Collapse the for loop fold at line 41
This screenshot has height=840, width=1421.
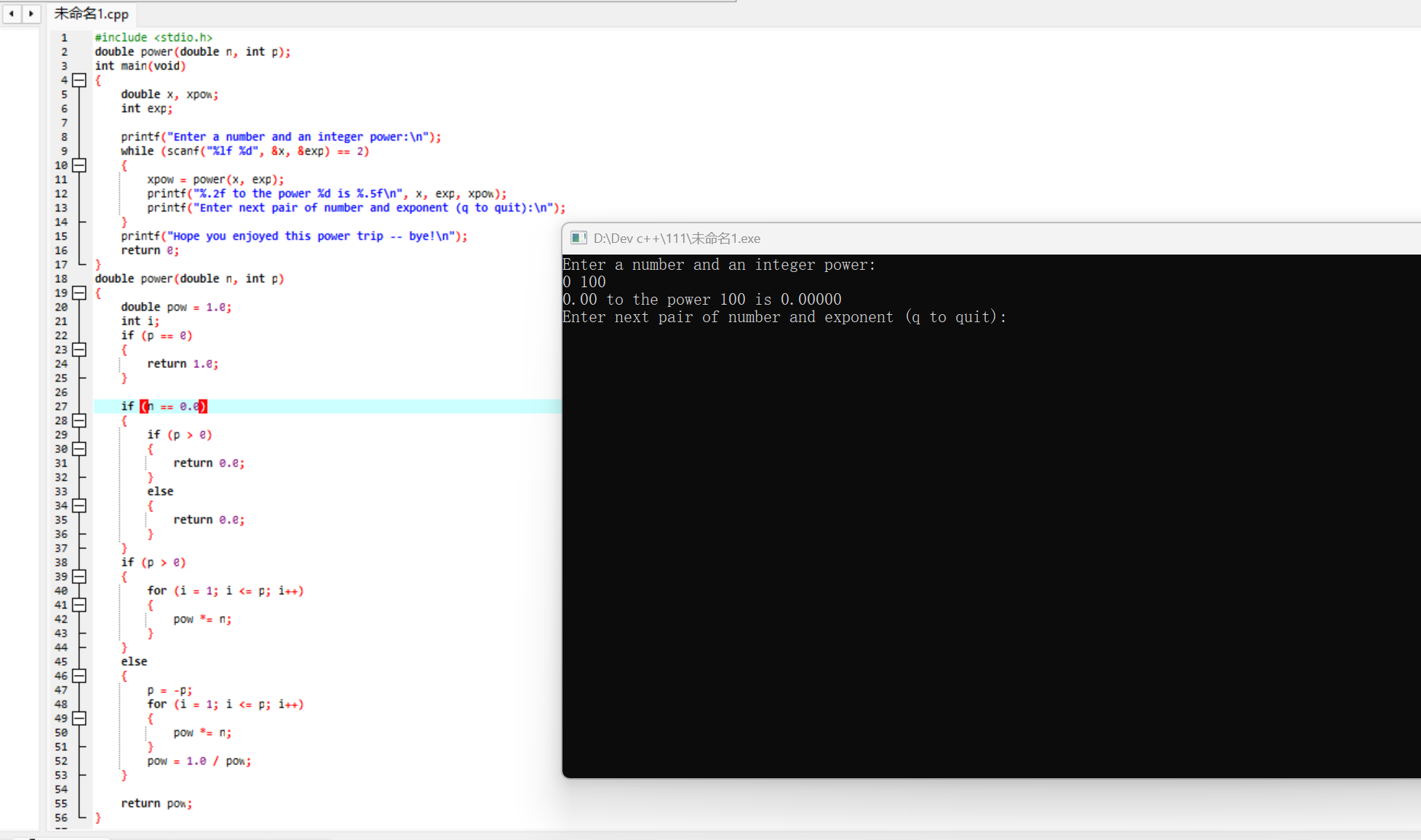79,604
